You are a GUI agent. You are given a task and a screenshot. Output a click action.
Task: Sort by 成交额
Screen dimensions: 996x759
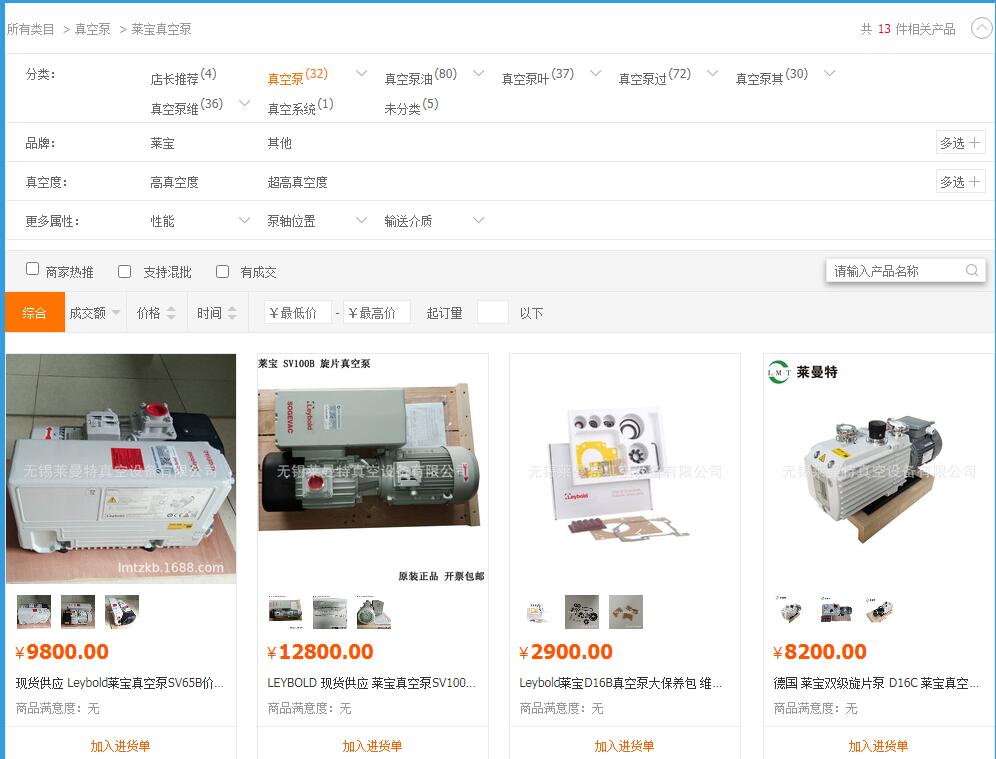tap(95, 313)
